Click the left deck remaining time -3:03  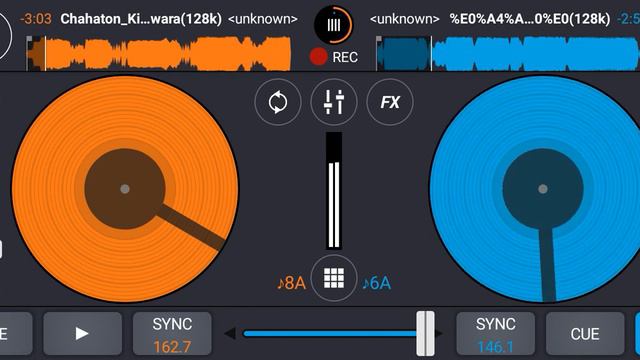point(36,19)
